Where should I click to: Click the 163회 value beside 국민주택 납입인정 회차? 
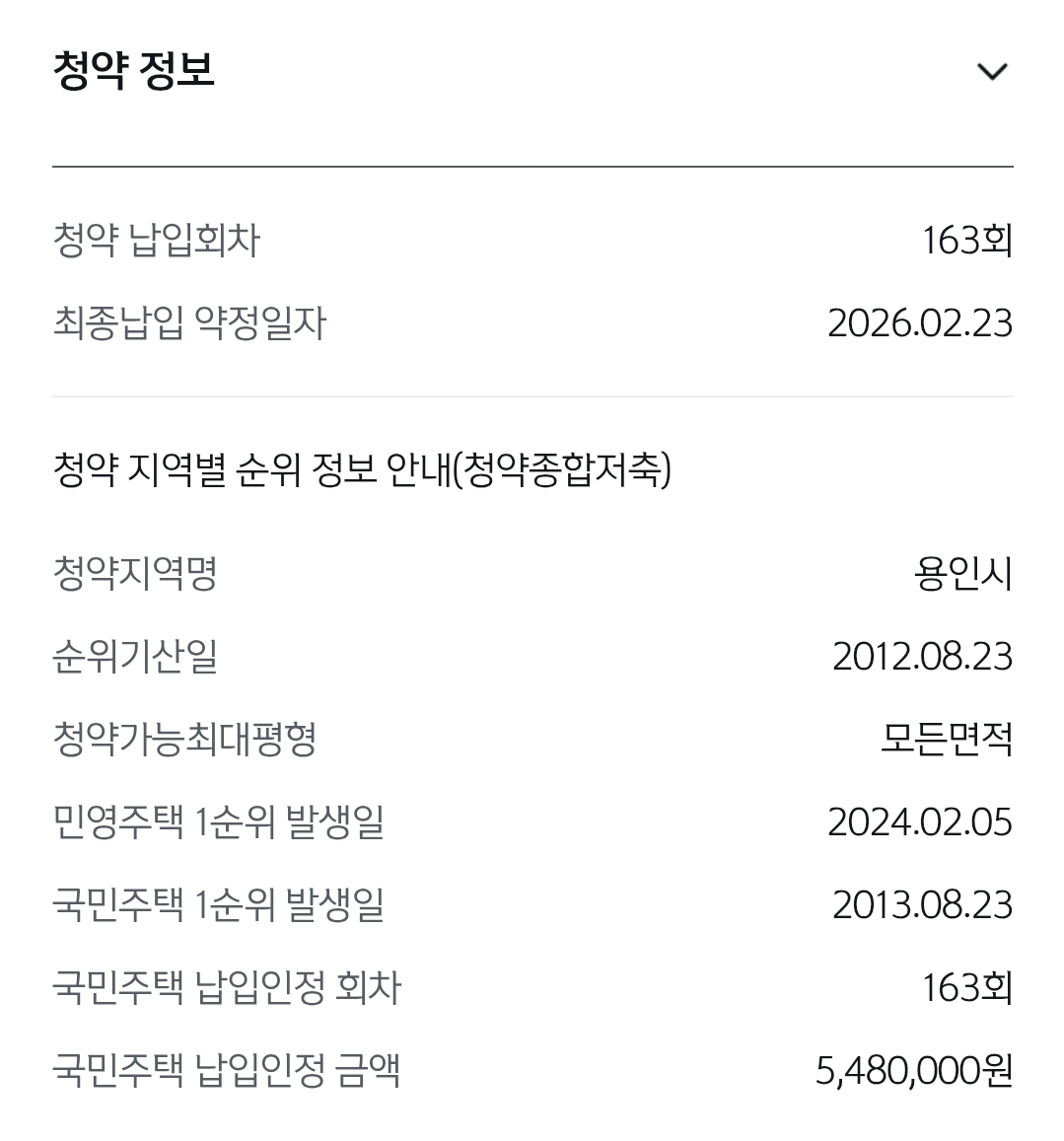(966, 987)
